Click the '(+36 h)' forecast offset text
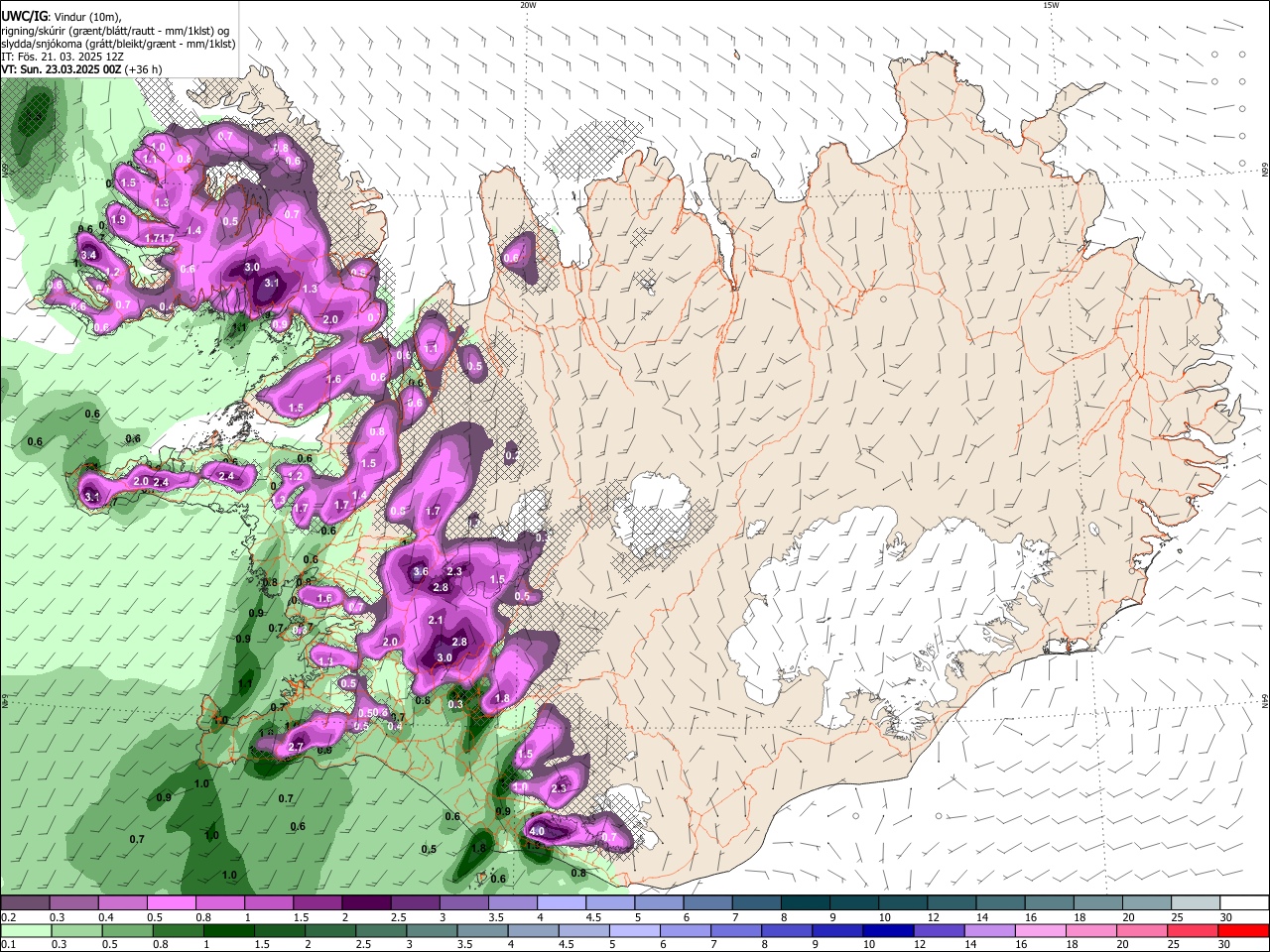 point(143,69)
